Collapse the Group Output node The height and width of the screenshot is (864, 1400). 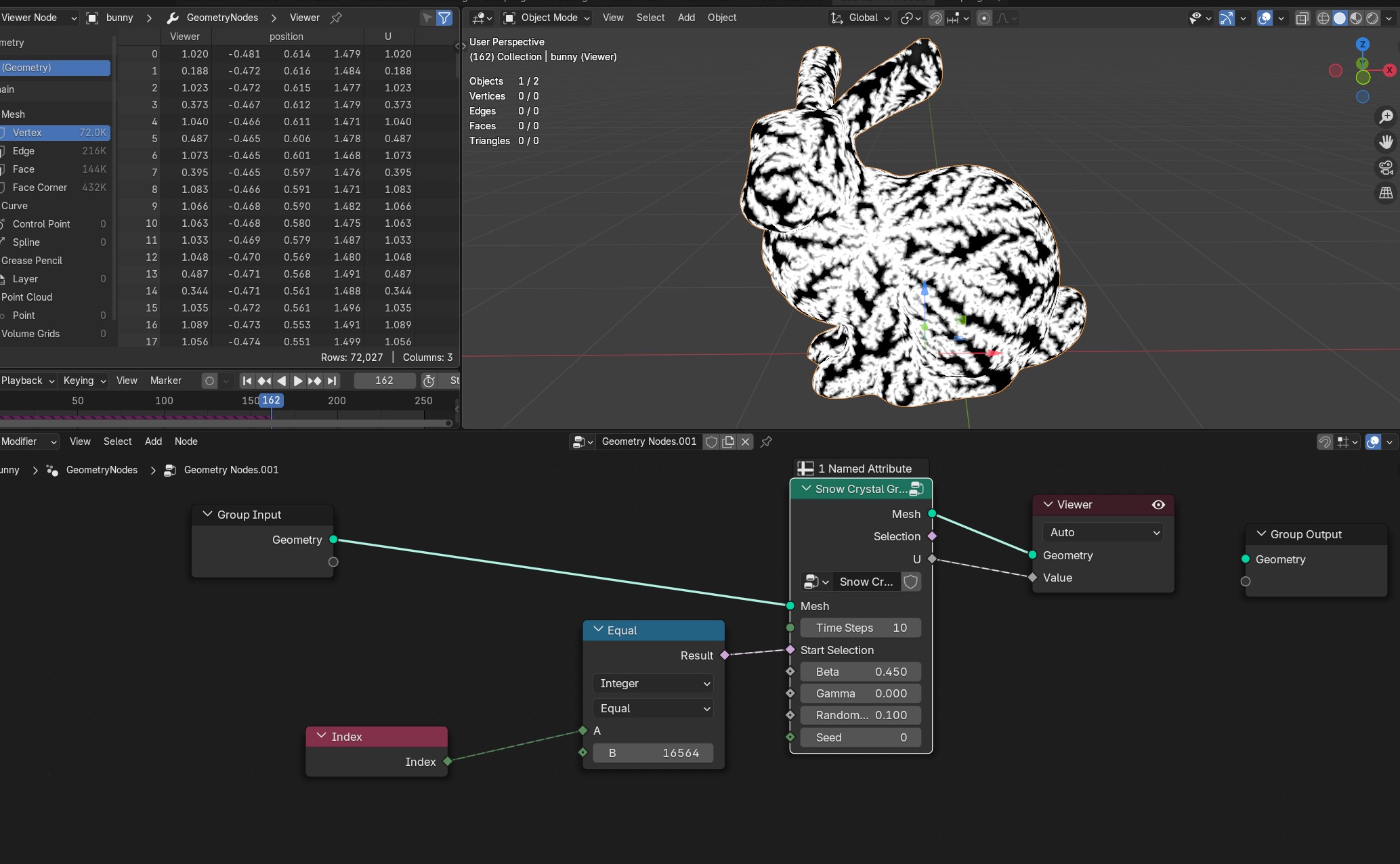coord(1261,534)
